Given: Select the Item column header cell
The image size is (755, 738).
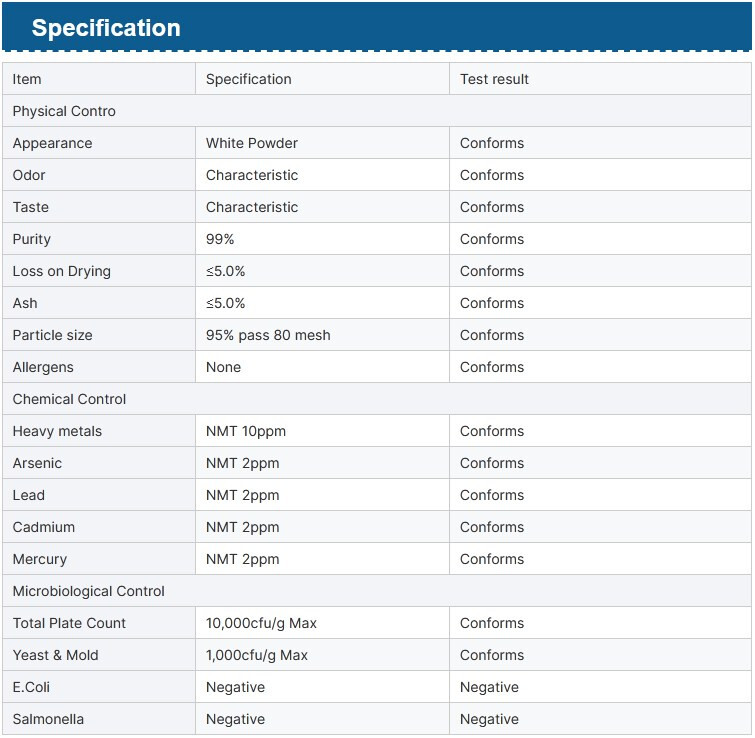Looking at the screenshot, I should [x=99, y=79].
